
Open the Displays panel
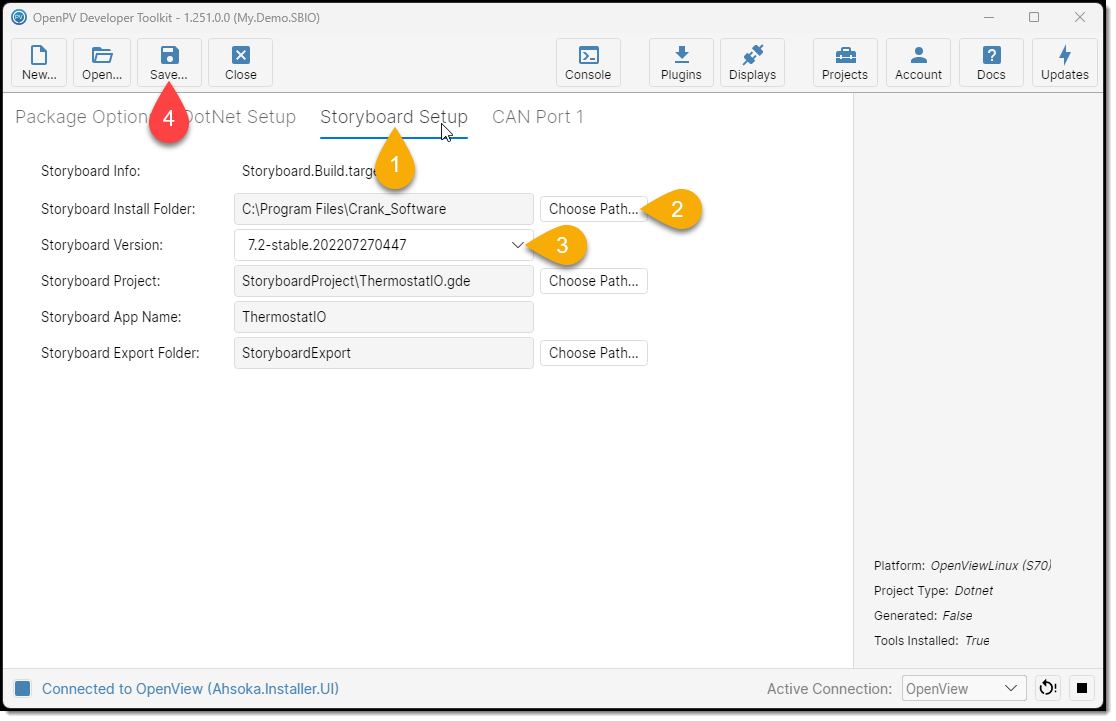(752, 63)
